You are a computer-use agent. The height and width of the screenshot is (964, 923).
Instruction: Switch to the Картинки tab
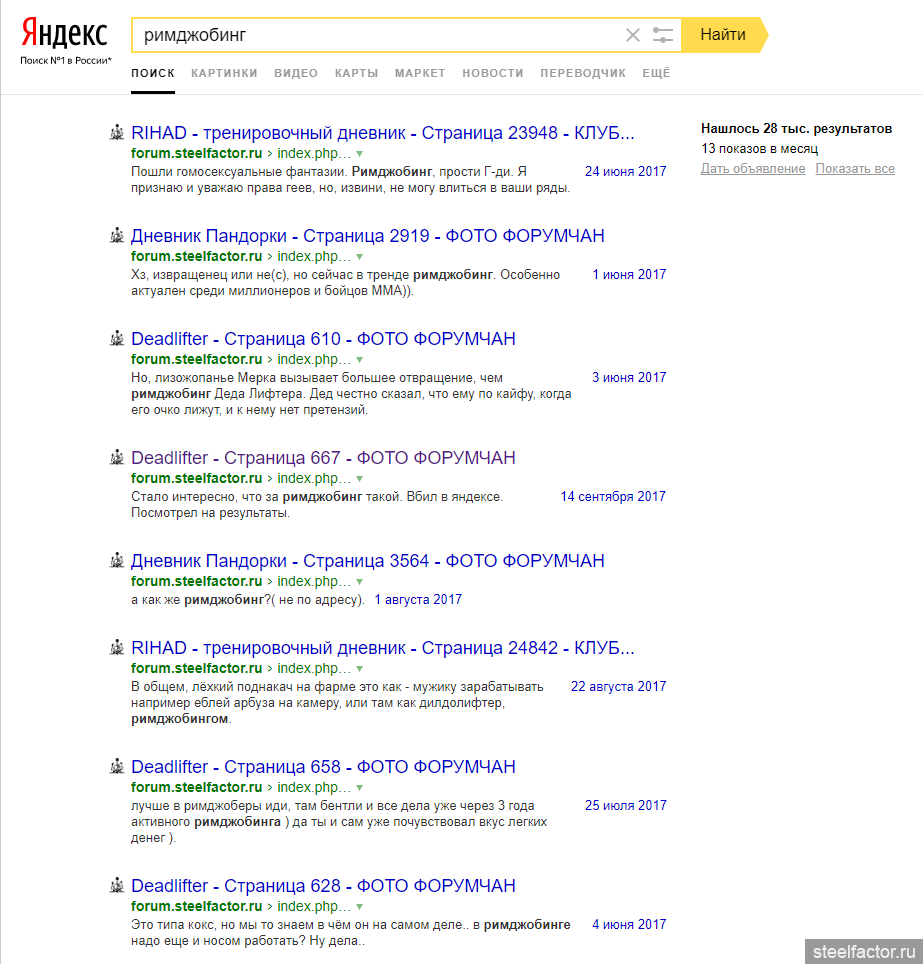pyautogui.click(x=224, y=73)
